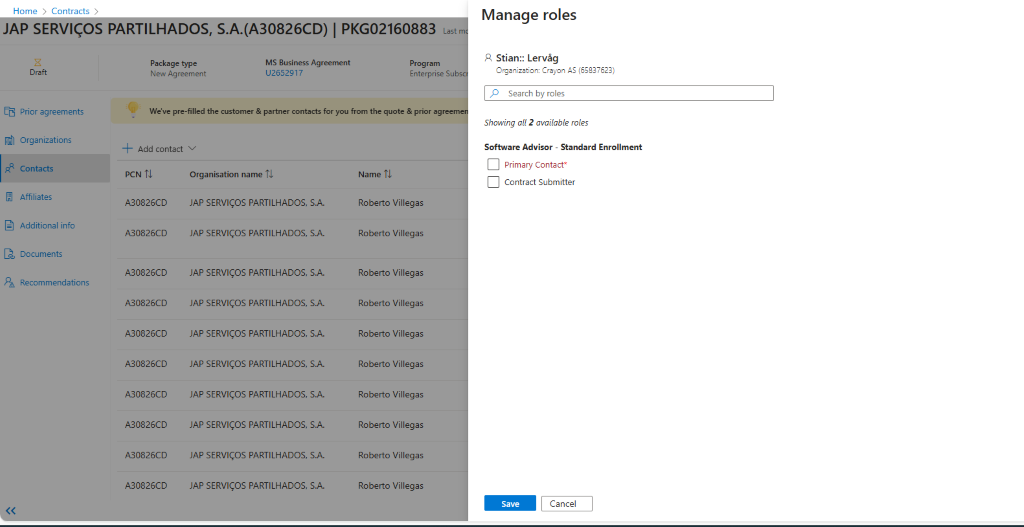Click the Organisation name column header
The height and width of the screenshot is (527, 1024).
226,174
